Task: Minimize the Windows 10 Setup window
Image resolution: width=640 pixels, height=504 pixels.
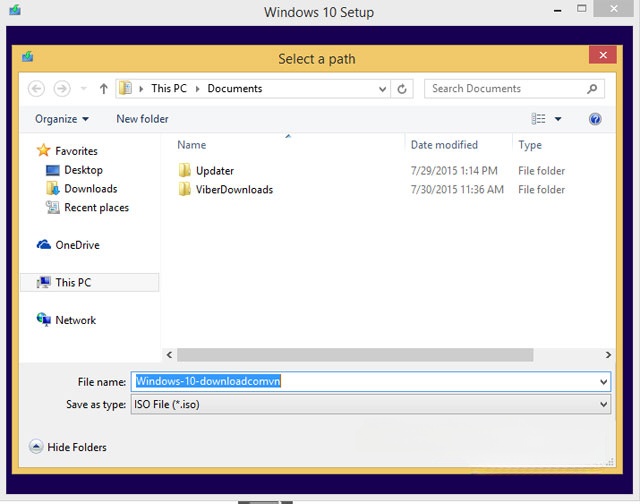Action: pos(557,10)
